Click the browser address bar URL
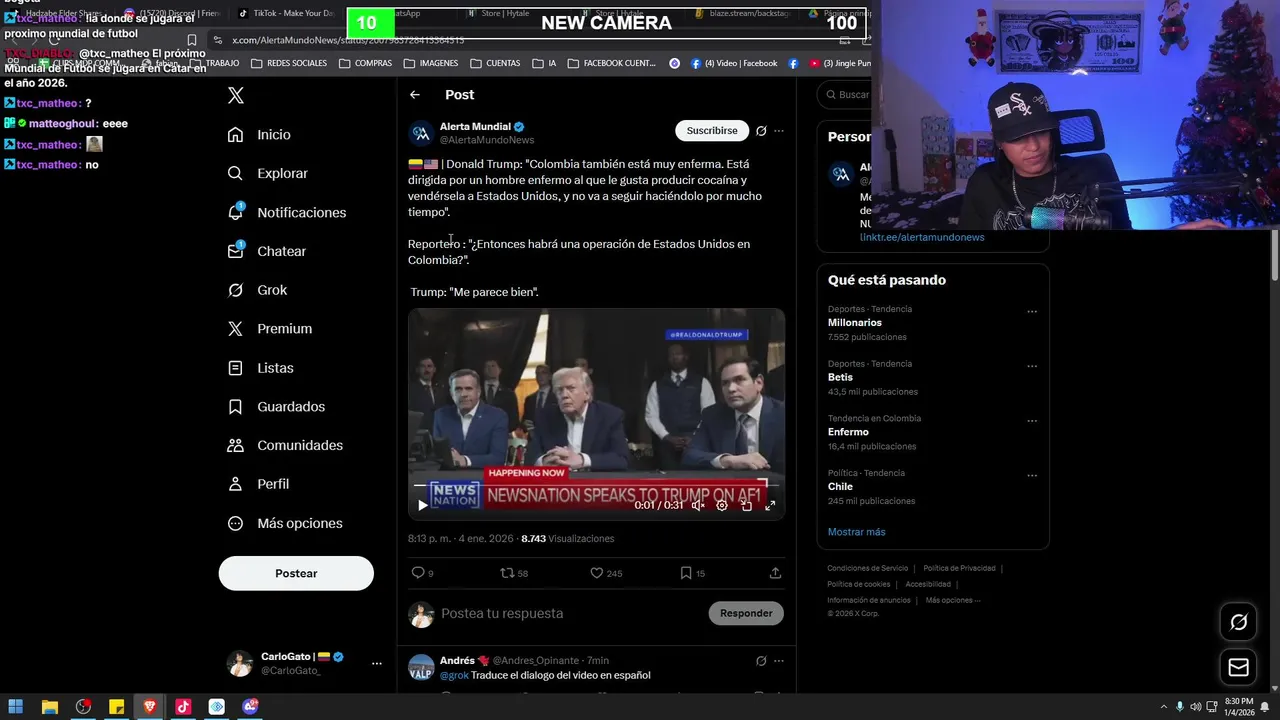This screenshot has height=720, width=1280. (348, 40)
